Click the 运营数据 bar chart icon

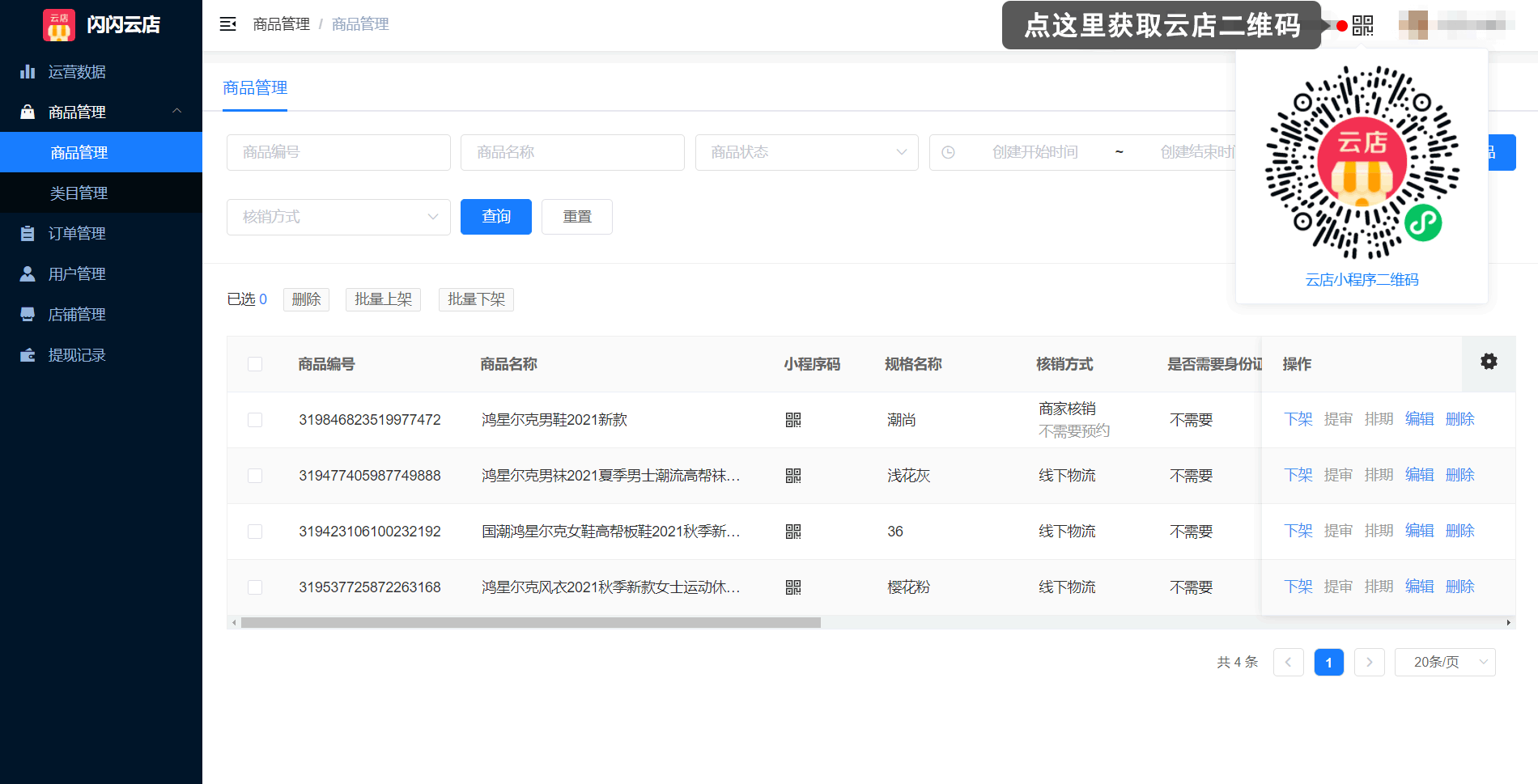tap(28, 72)
